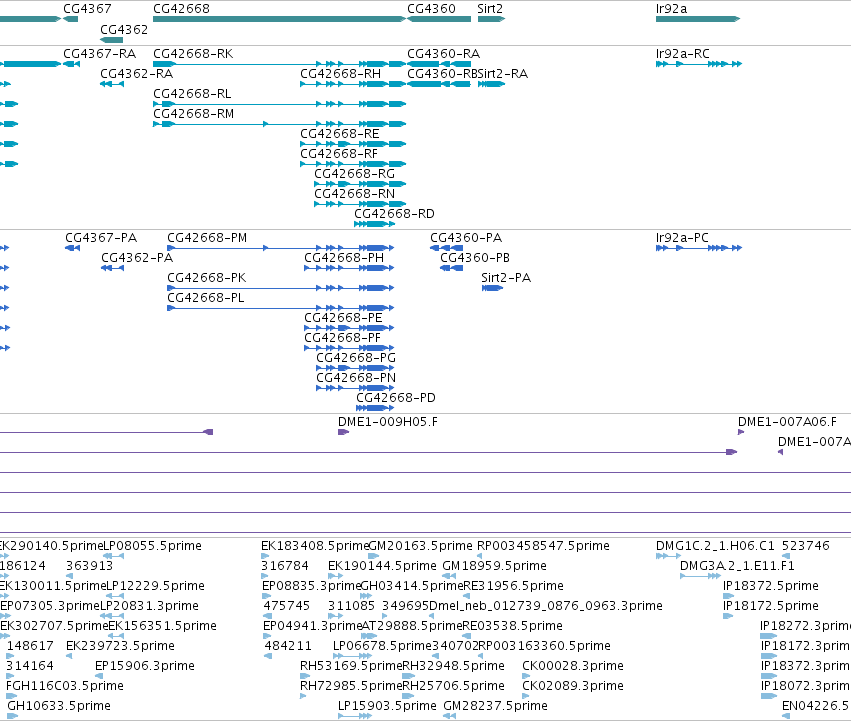The width and height of the screenshot is (851, 721).
Task: Click the CG42668 gene bar
Action: (280, 19)
